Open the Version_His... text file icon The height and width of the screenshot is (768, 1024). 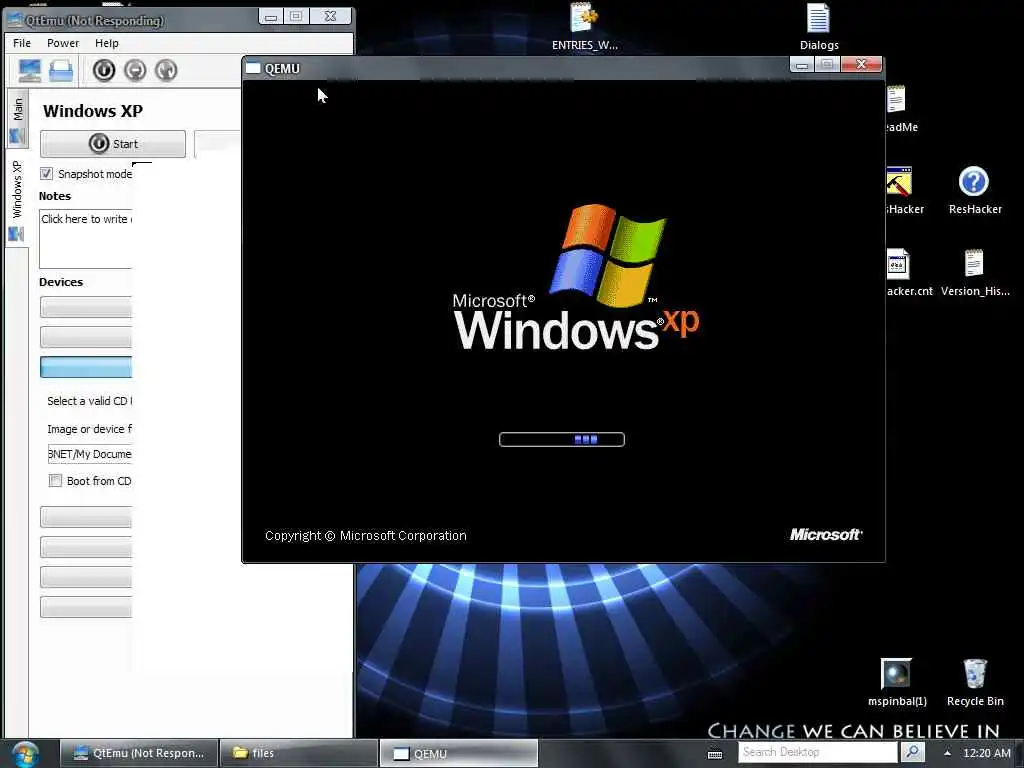pos(974,272)
